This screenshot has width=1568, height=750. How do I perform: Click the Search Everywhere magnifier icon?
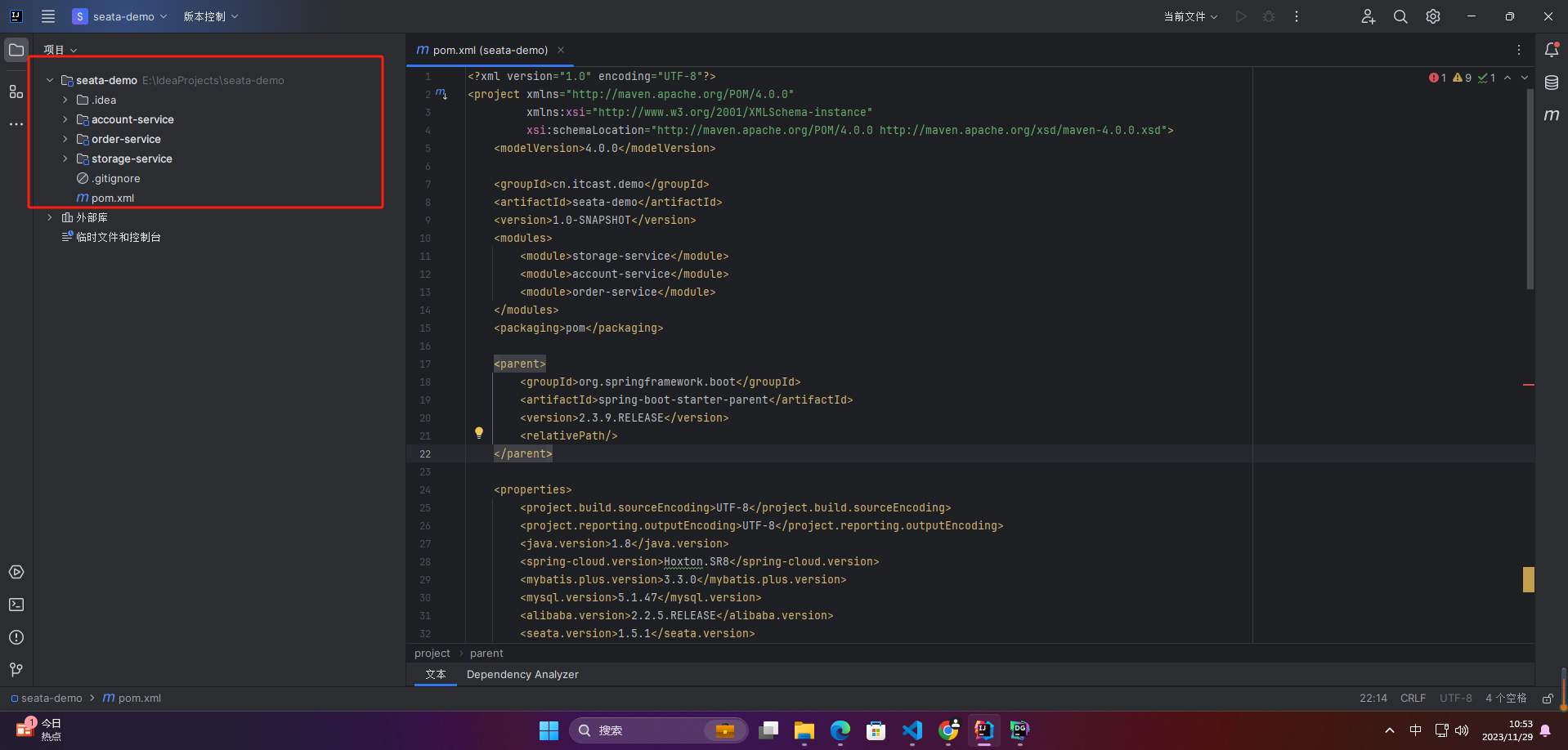pos(1400,16)
